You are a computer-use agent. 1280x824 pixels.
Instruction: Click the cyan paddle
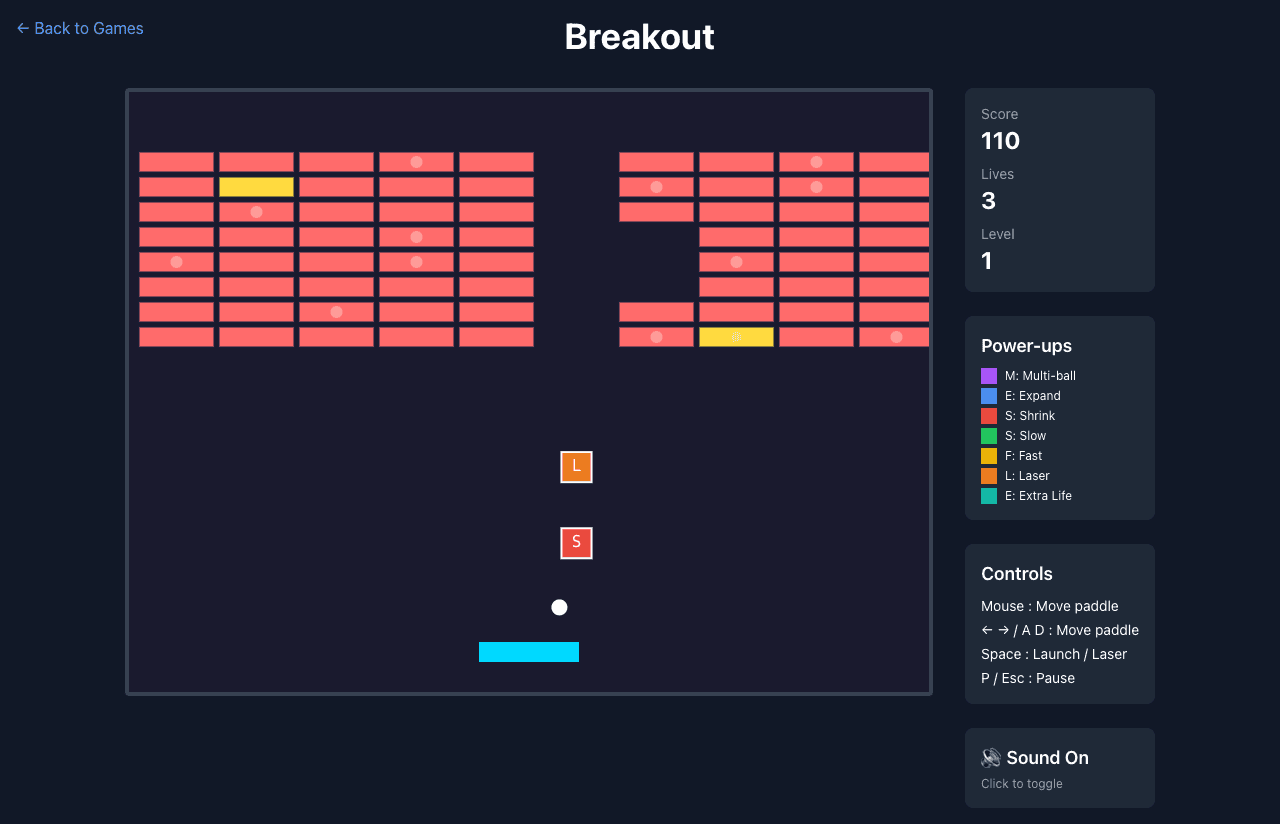pyautogui.click(x=529, y=651)
